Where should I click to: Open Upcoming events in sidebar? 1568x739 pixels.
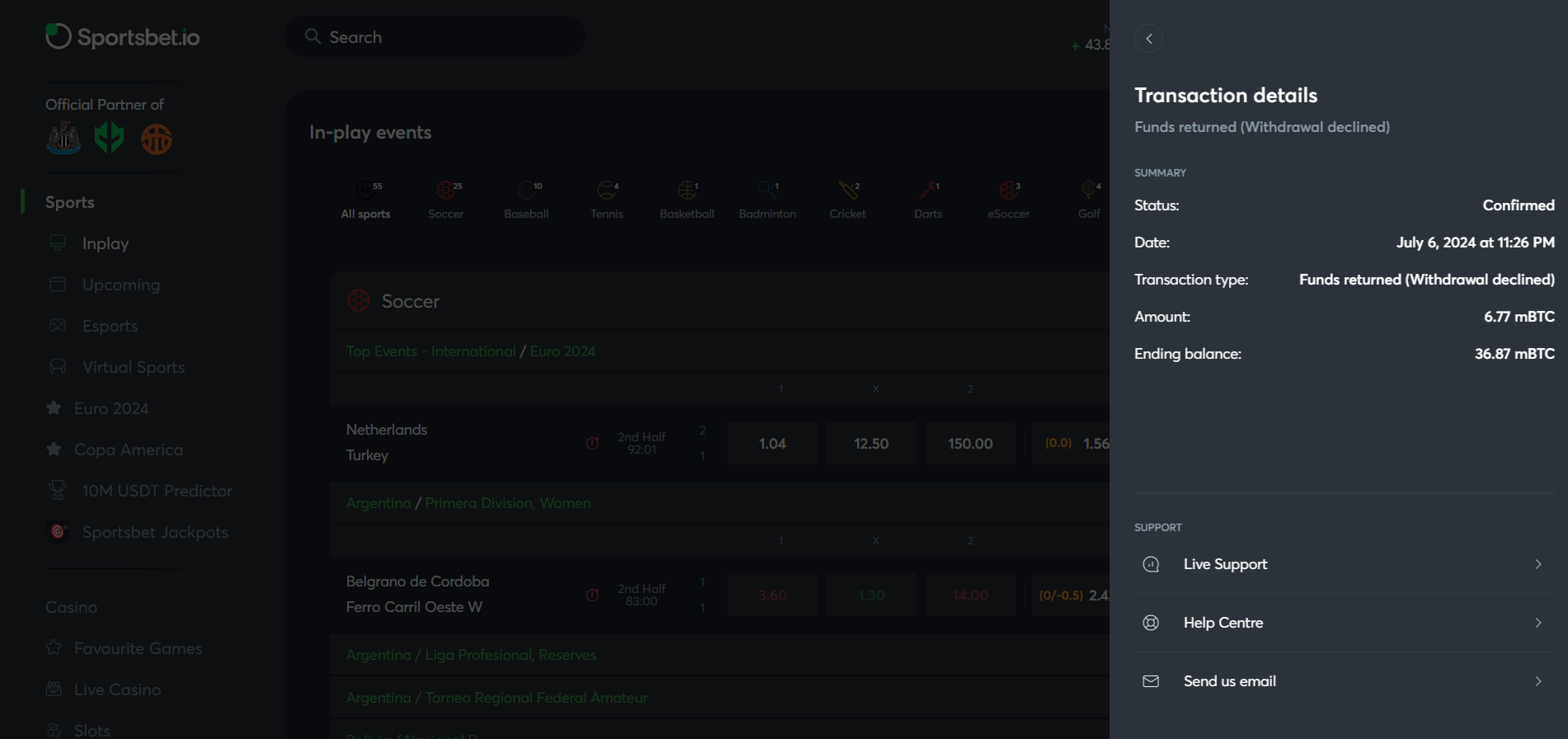click(121, 285)
